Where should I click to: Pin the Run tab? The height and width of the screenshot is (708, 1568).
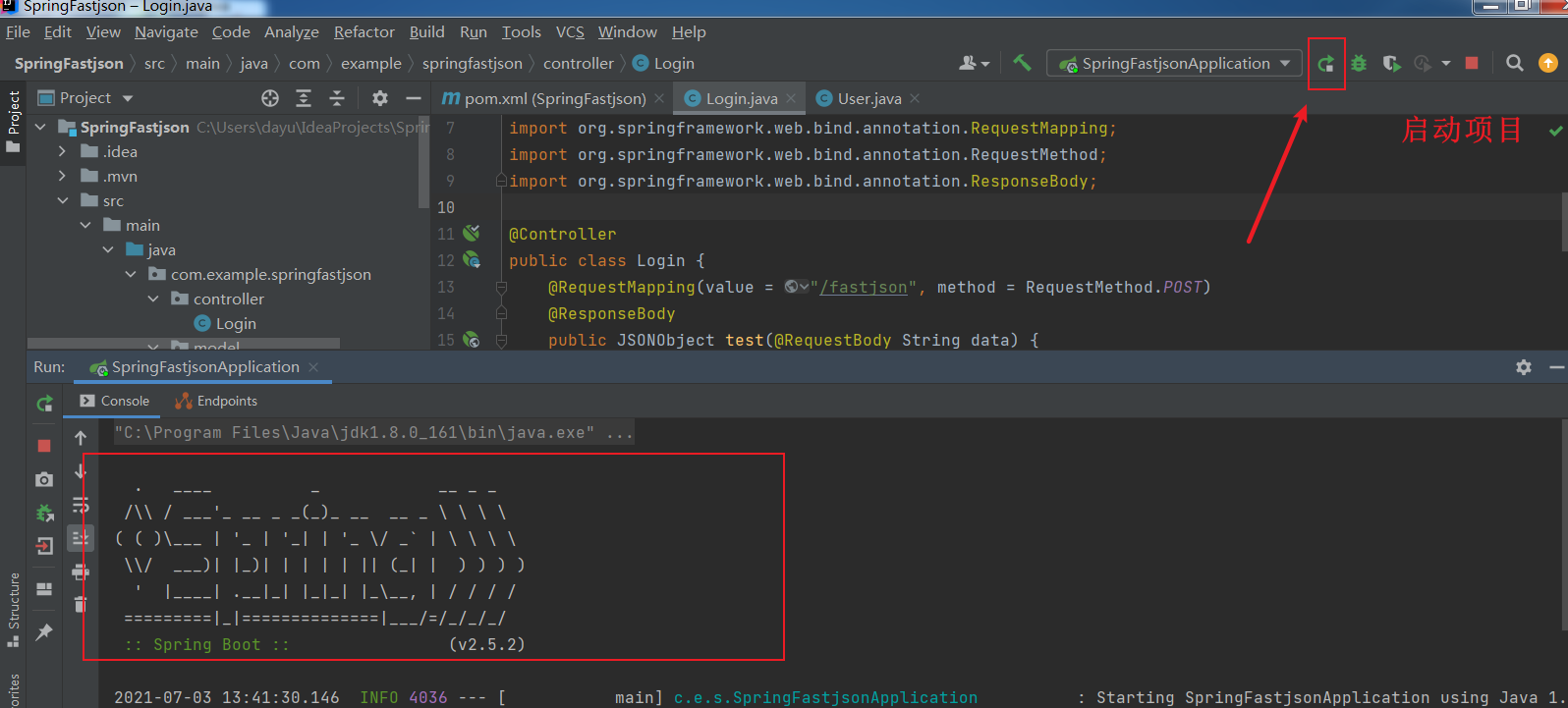(44, 632)
